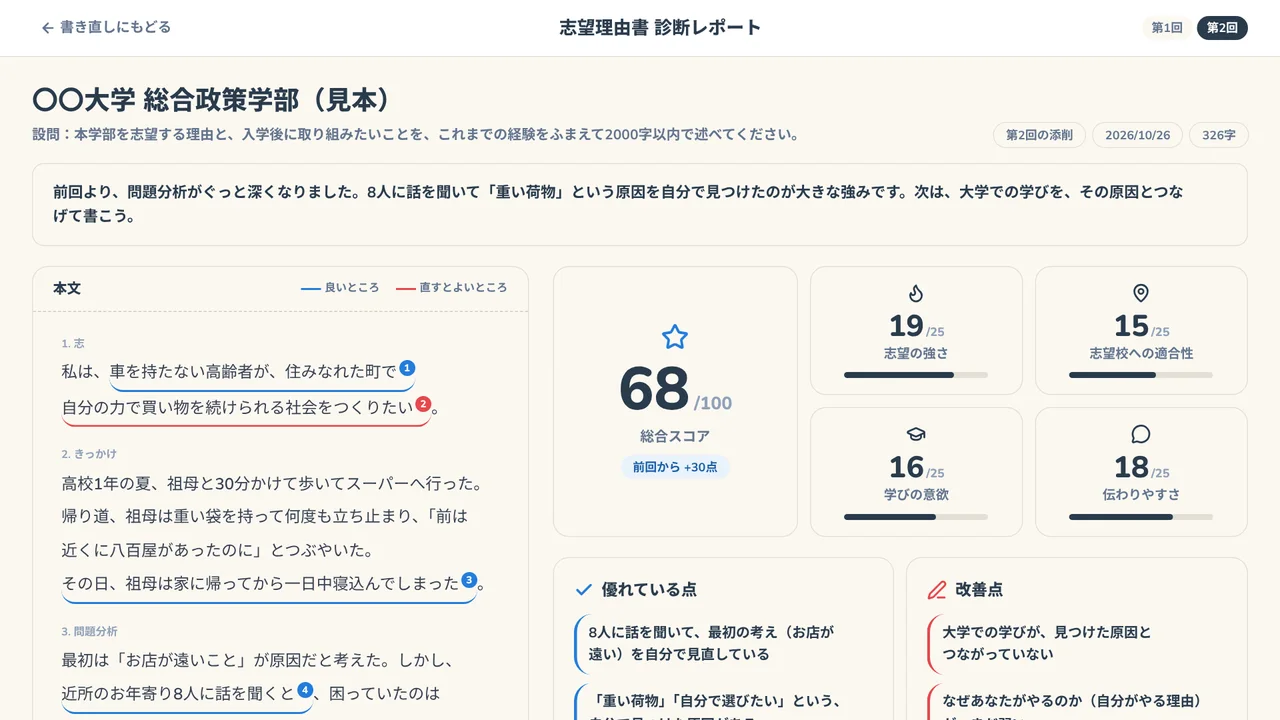The image size is (1280, 720).
Task: Click the star icon above total score
Action: (x=675, y=337)
